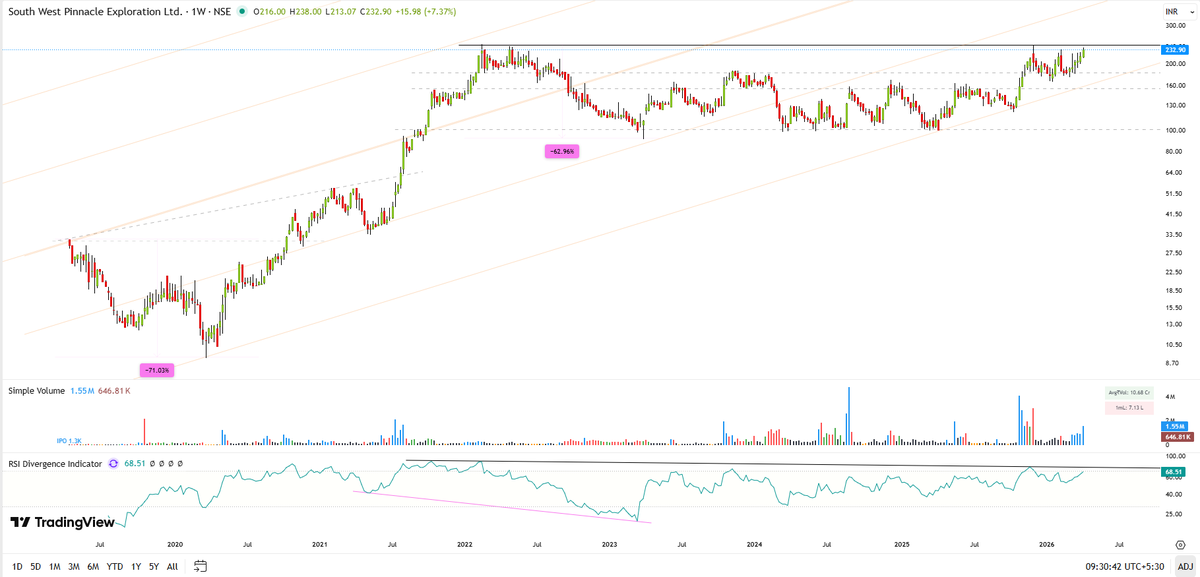Image resolution: width=1200 pixels, height=577 pixels.
Task: Click the 2022 label on time axis
Action: (465, 543)
